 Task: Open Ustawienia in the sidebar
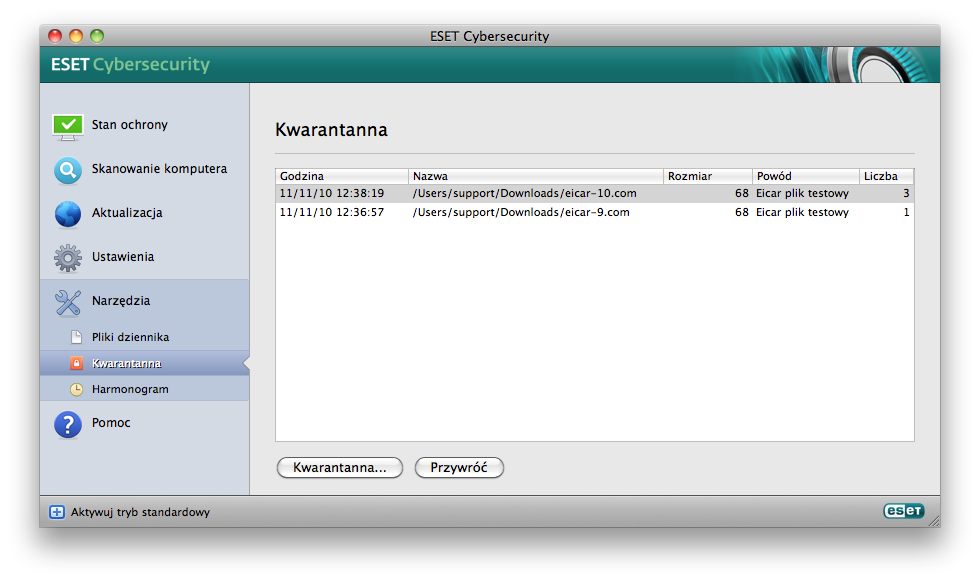122,256
